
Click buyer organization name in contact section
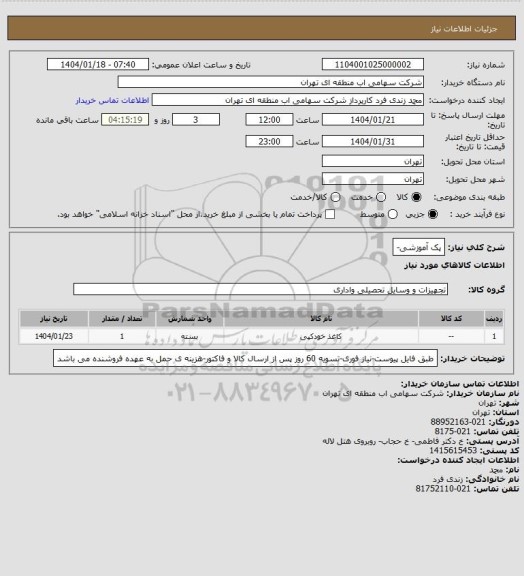pyautogui.click(x=383, y=393)
